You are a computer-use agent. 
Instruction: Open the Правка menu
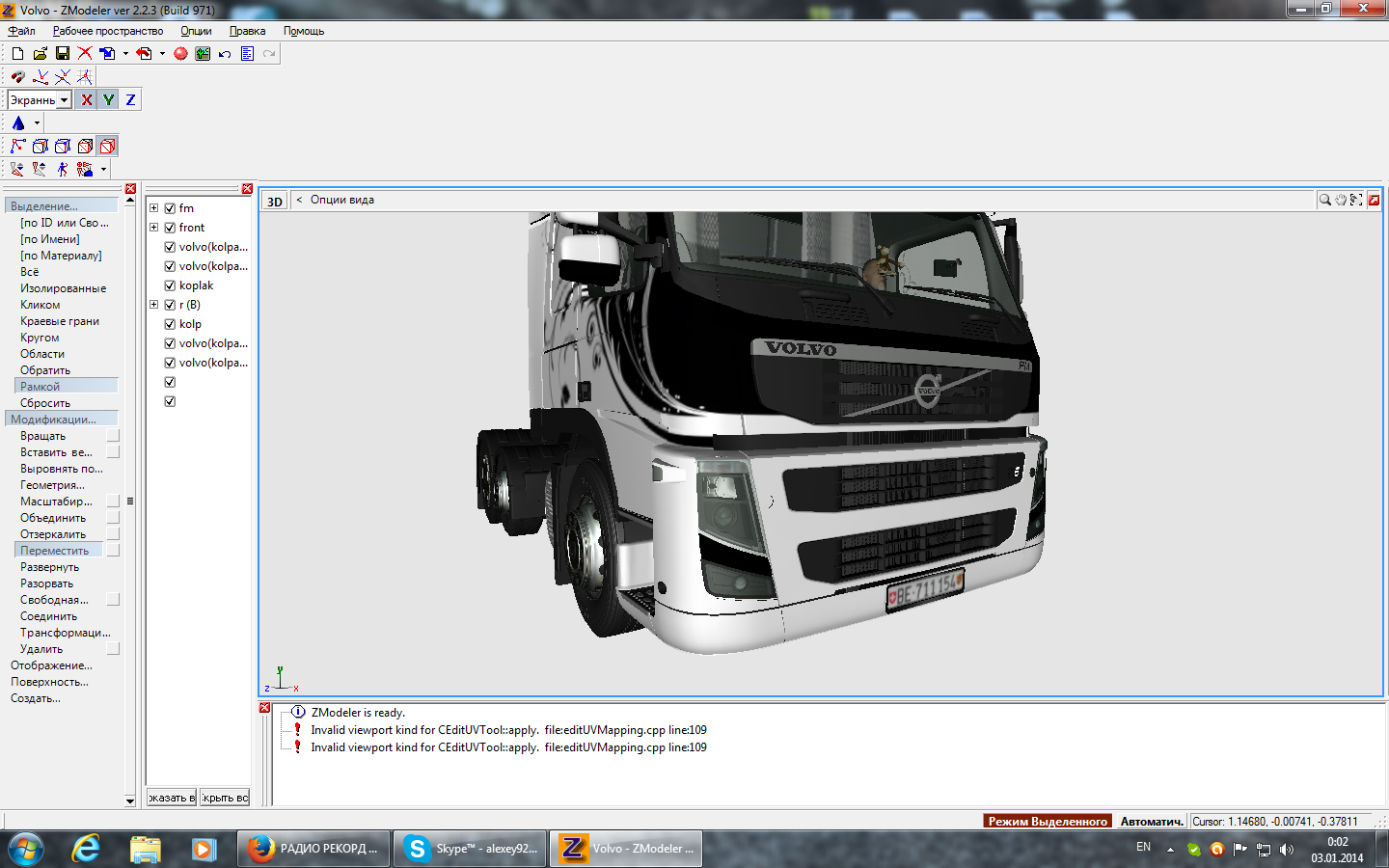coord(247,31)
